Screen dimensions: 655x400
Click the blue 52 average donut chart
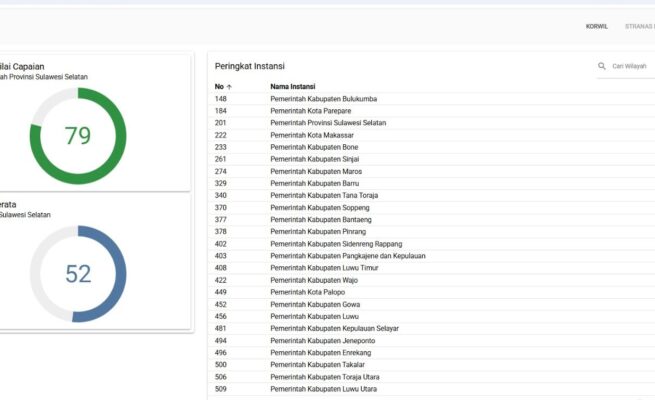[x=78, y=273]
